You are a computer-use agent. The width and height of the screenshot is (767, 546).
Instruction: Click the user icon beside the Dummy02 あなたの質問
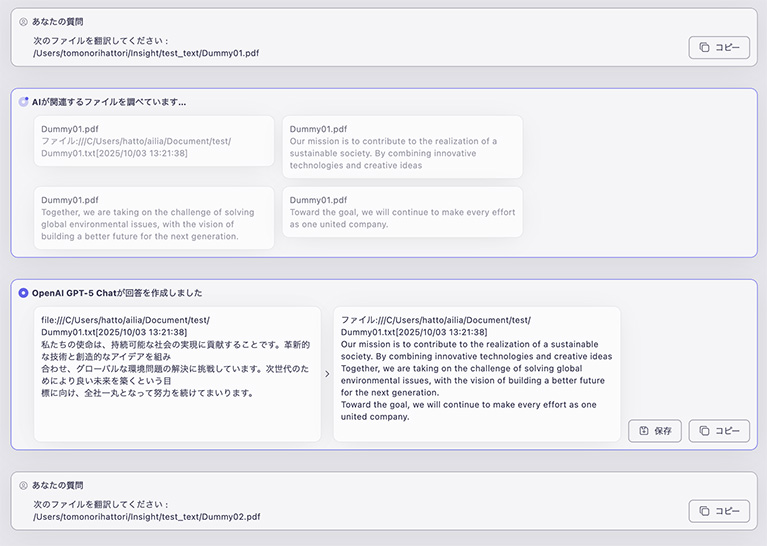(x=23, y=485)
